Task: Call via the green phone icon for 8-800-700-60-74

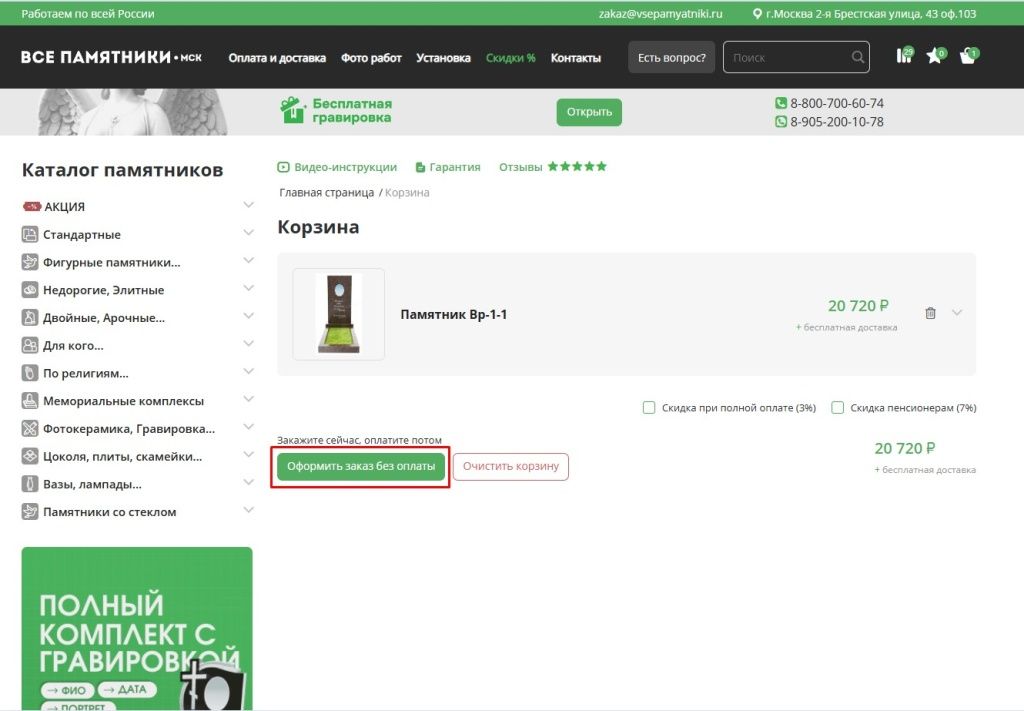Action: pyautogui.click(x=781, y=103)
